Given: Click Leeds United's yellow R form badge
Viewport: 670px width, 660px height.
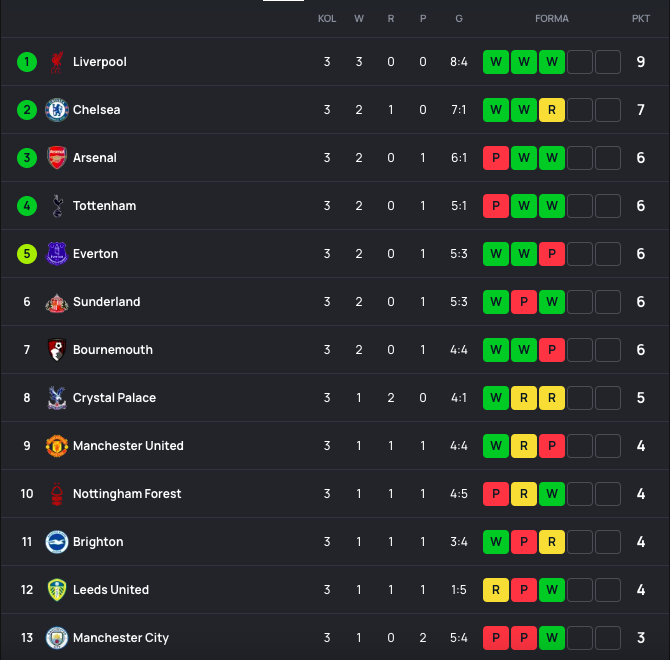Looking at the screenshot, I should coord(496,590).
